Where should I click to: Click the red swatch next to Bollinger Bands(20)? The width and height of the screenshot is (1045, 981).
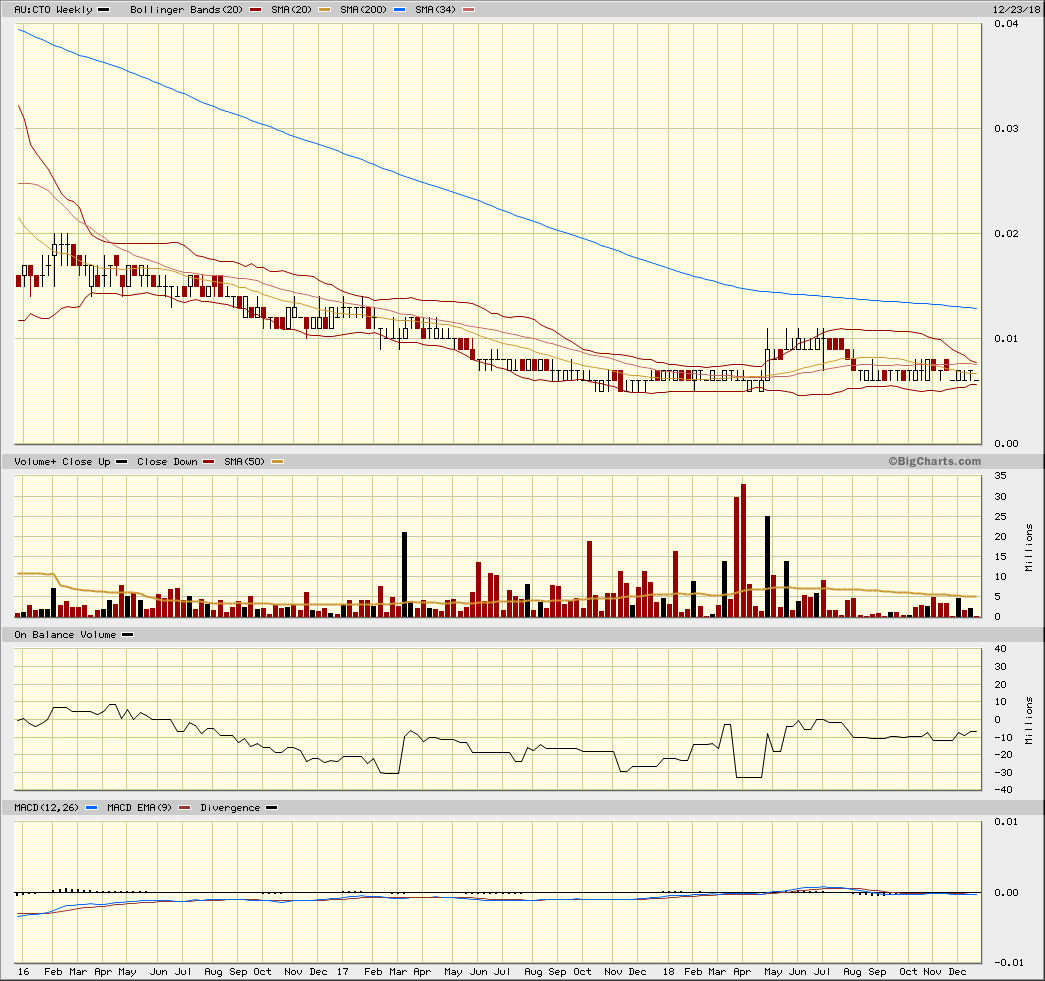255,10
